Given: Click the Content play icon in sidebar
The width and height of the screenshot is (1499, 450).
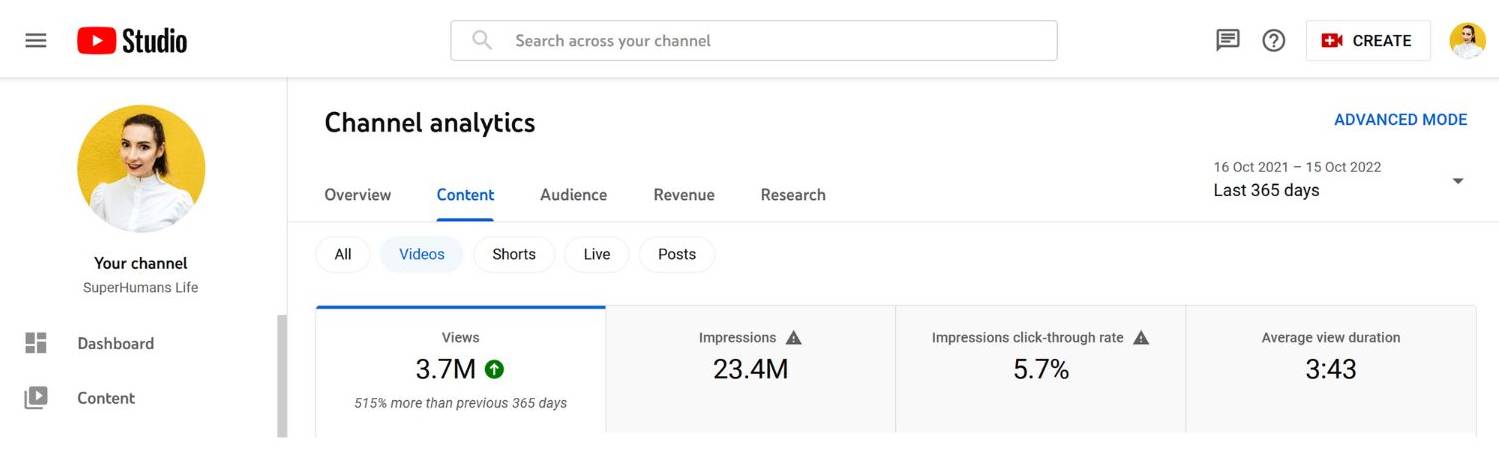Looking at the screenshot, I should [x=36, y=398].
